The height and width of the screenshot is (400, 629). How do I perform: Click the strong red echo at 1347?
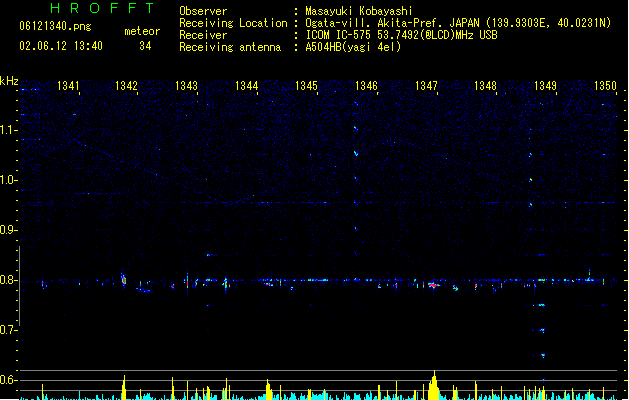[x=433, y=285]
